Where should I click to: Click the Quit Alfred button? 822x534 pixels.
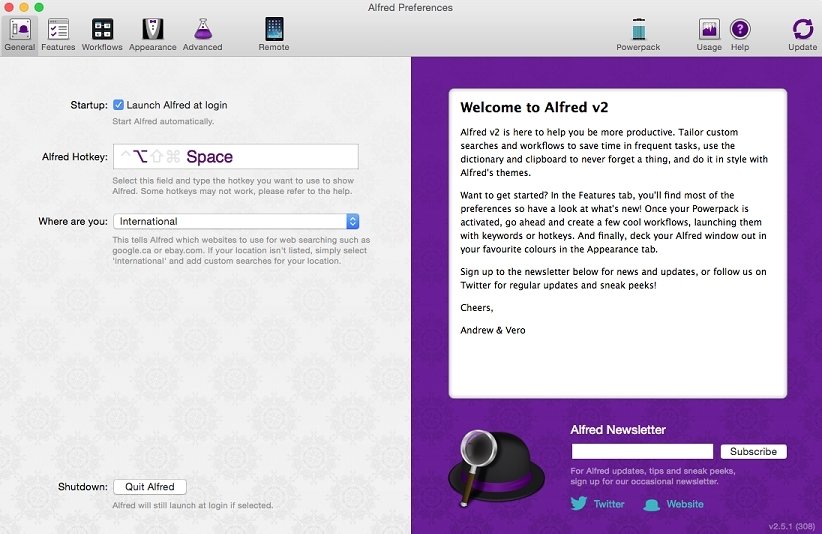pyautogui.click(x=149, y=487)
